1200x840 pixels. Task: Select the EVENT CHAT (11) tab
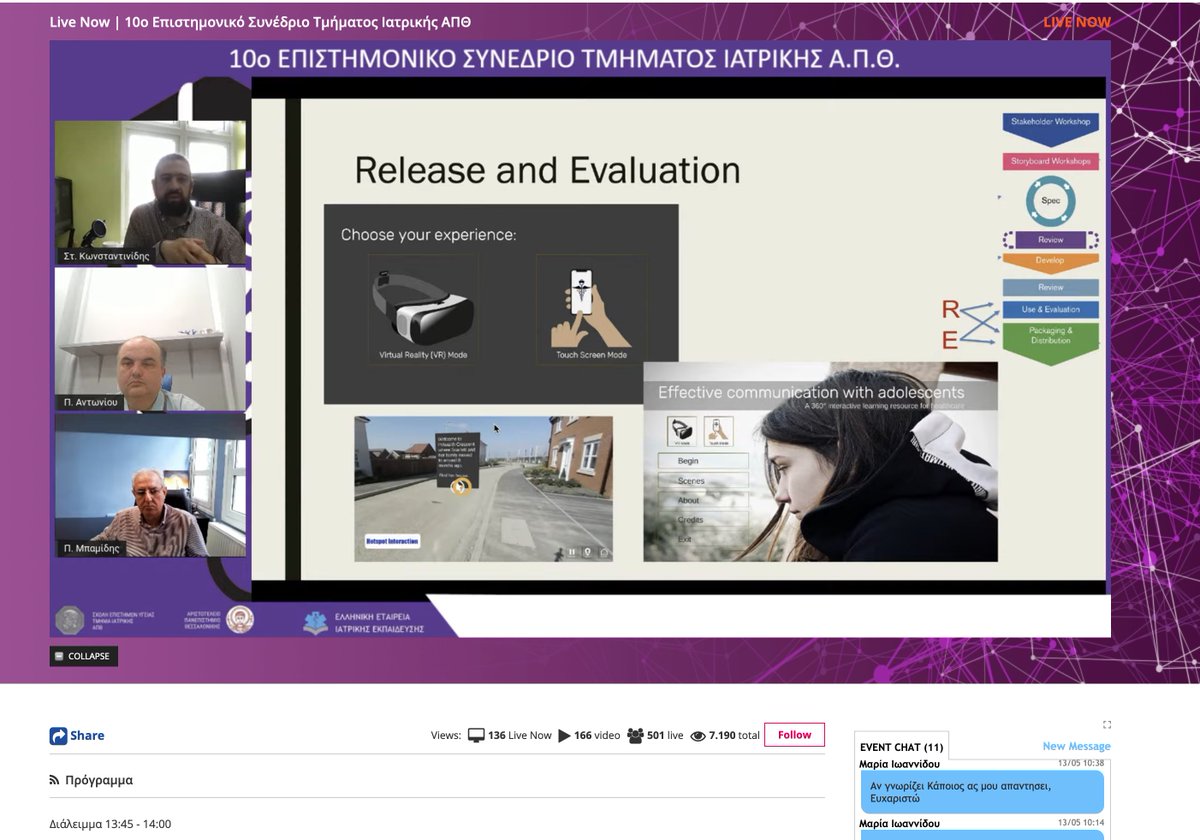click(x=901, y=747)
